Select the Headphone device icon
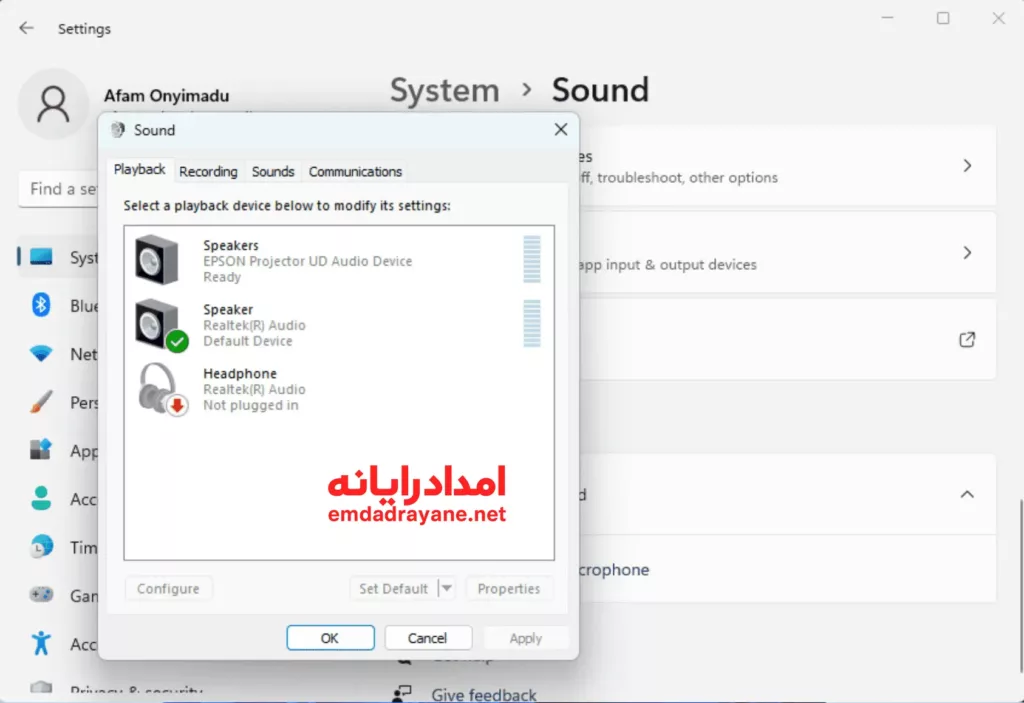The height and width of the screenshot is (703, 1024). pos(159,389)
